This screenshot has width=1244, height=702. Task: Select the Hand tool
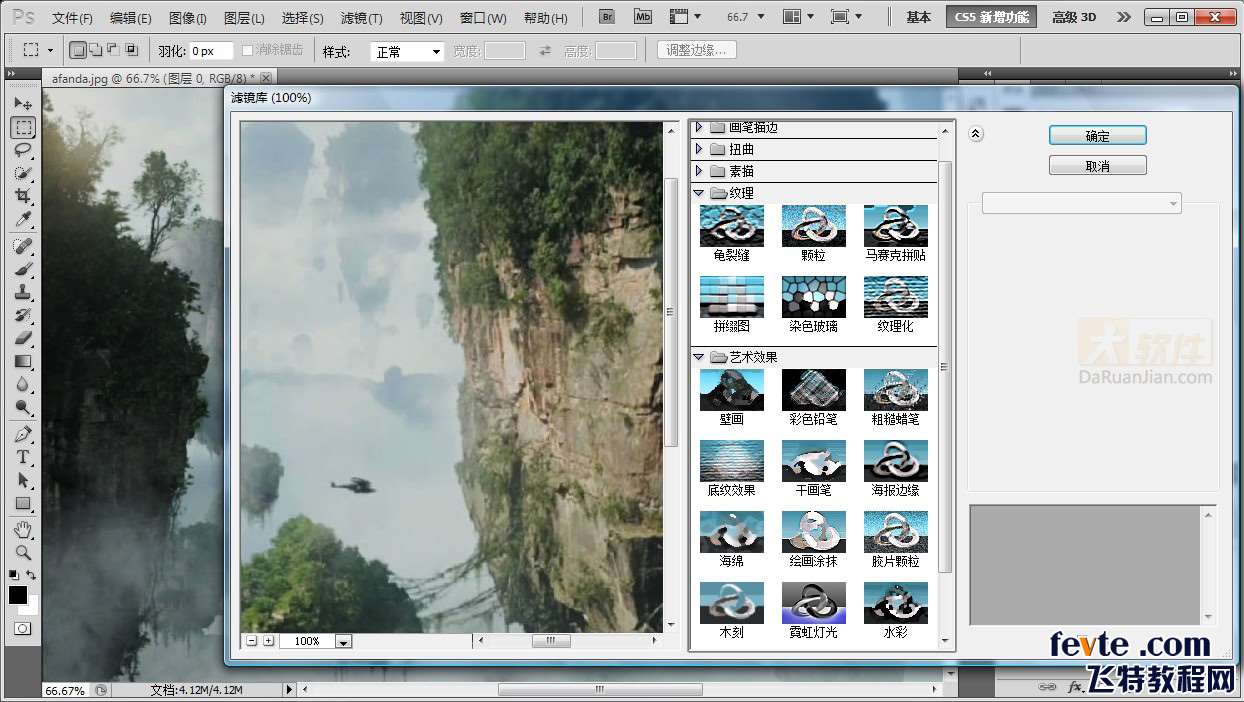(23, 529)
